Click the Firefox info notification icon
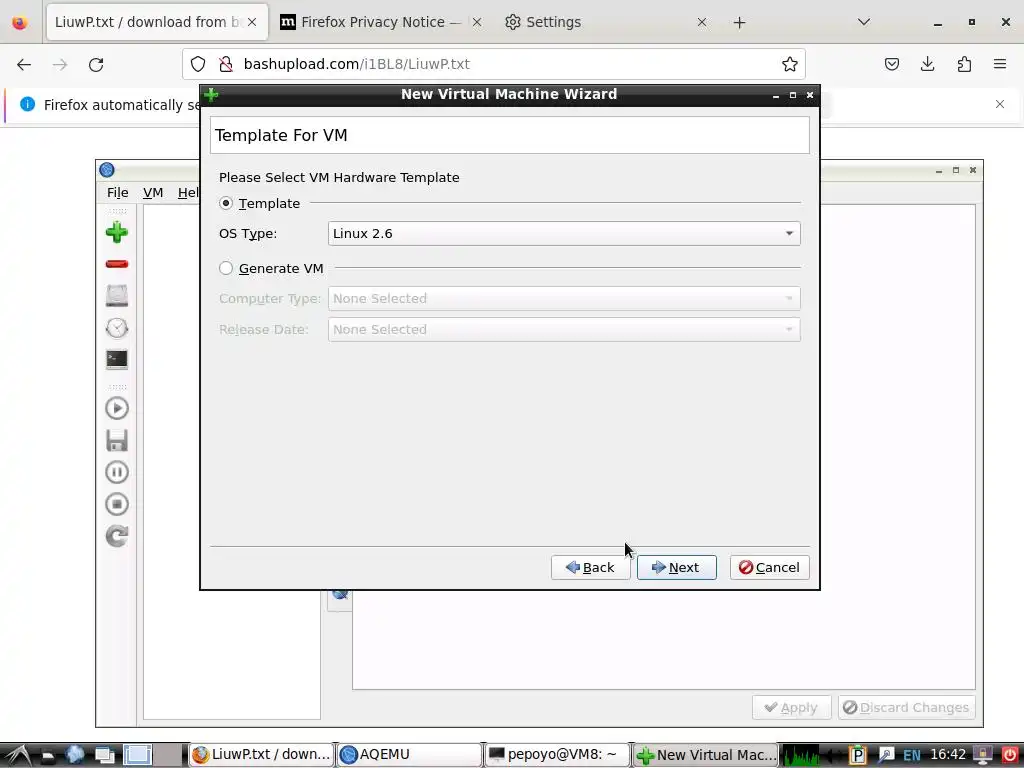The width and height of the screenshot is (1024, 768). coord(27,104)
